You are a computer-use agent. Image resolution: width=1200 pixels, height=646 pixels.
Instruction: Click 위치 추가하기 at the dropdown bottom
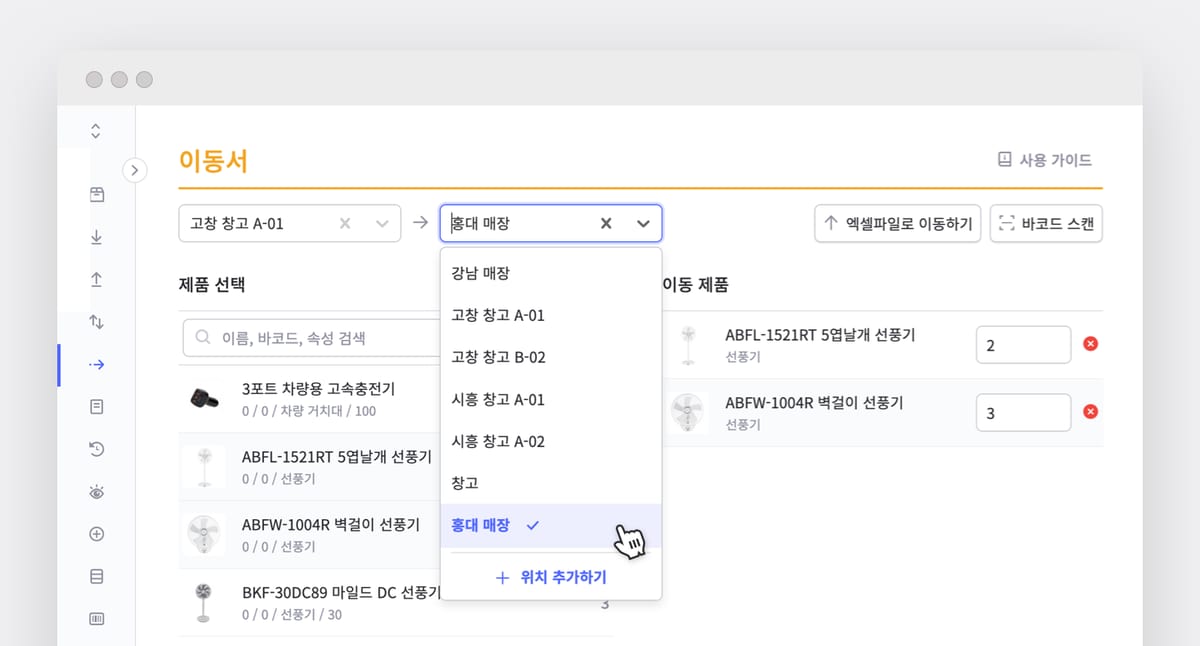(x=550, y=577)
